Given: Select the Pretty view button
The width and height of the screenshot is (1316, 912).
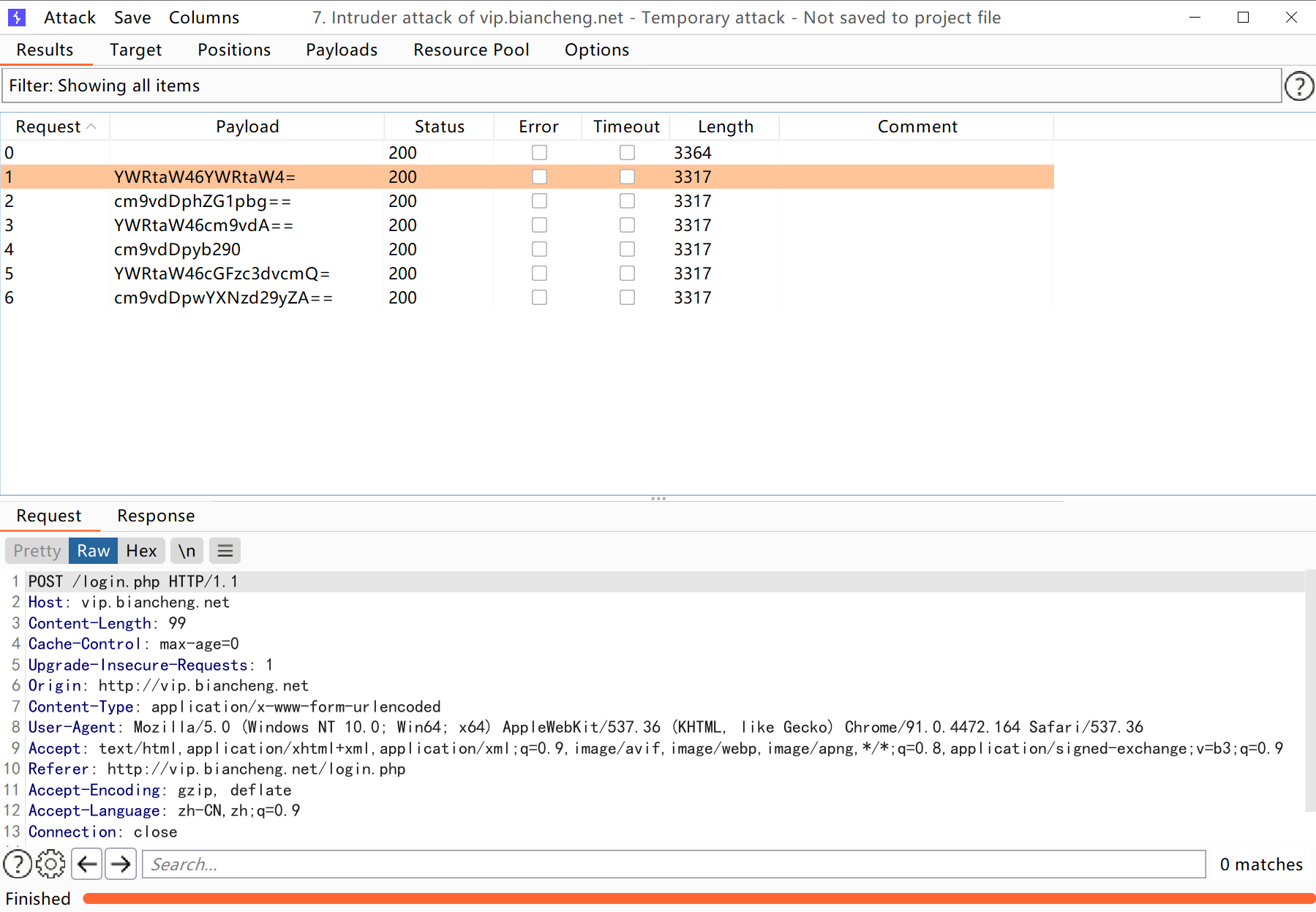Looking at the screenshot, I should tap(37, 551).
